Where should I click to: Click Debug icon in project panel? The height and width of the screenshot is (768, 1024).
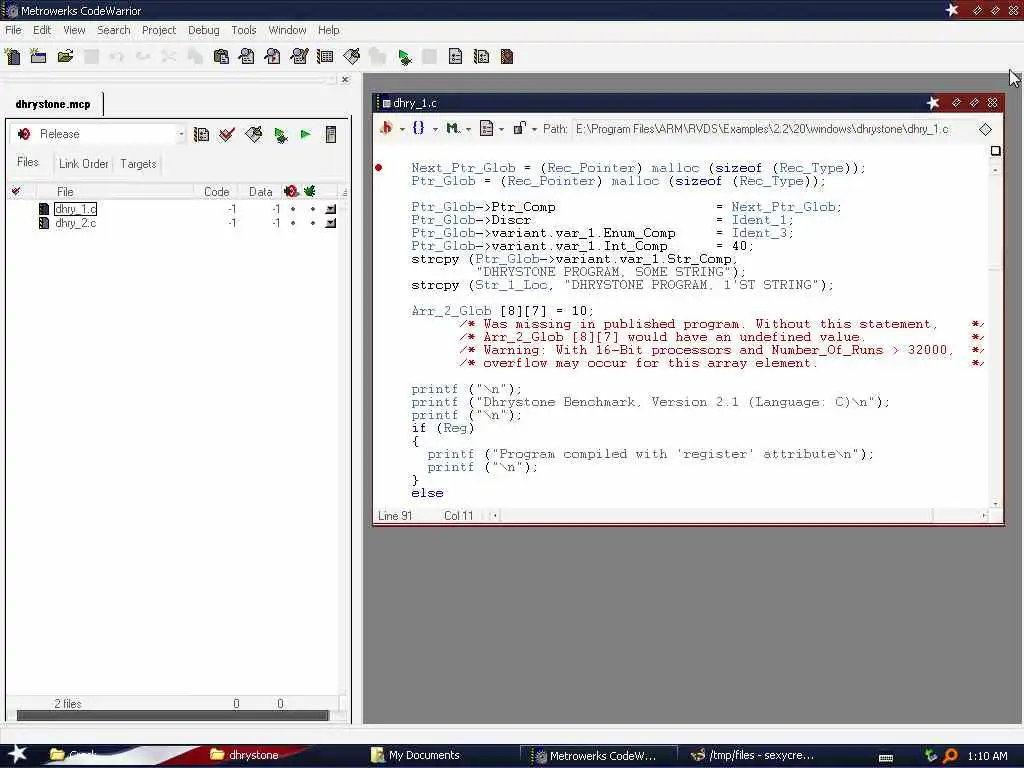click(x=280, y=135)
